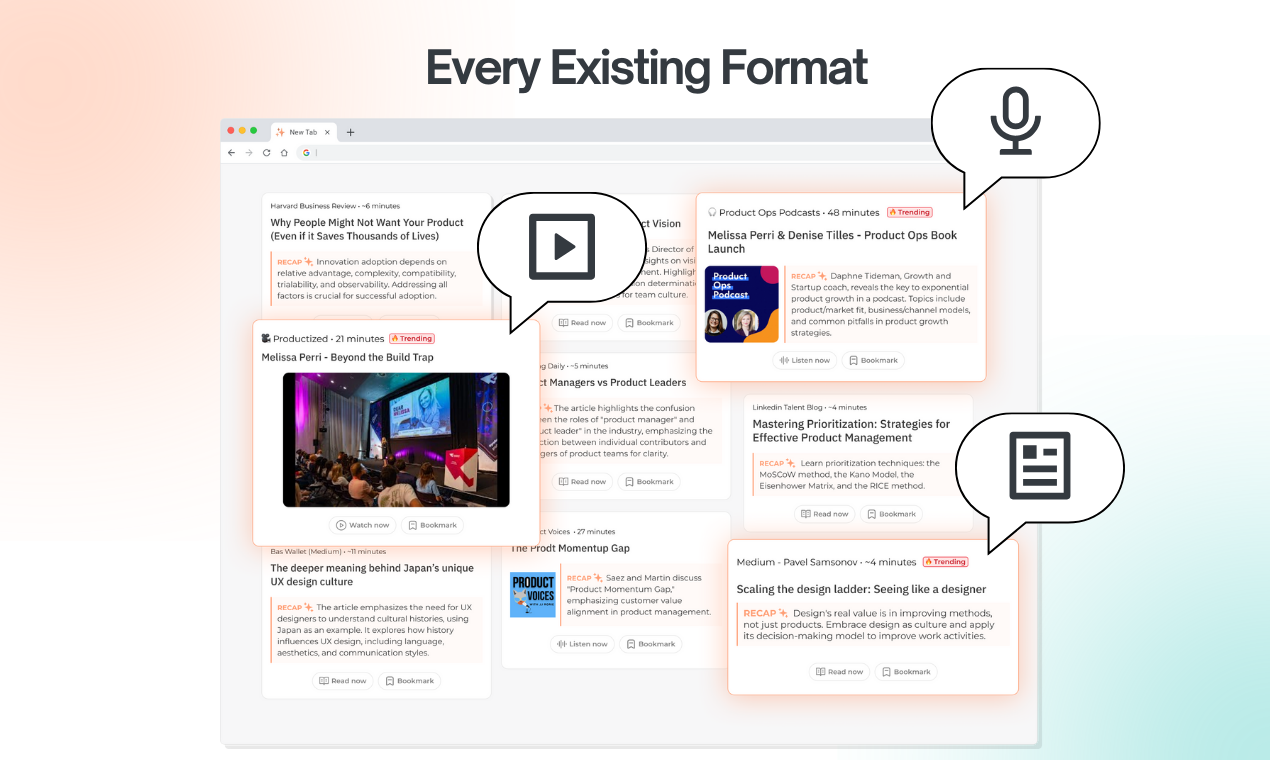Click Watch now on Beyond the Build Trap
Image resolution: width=1270 pixels, height=760 pixels.
[362, 525]
